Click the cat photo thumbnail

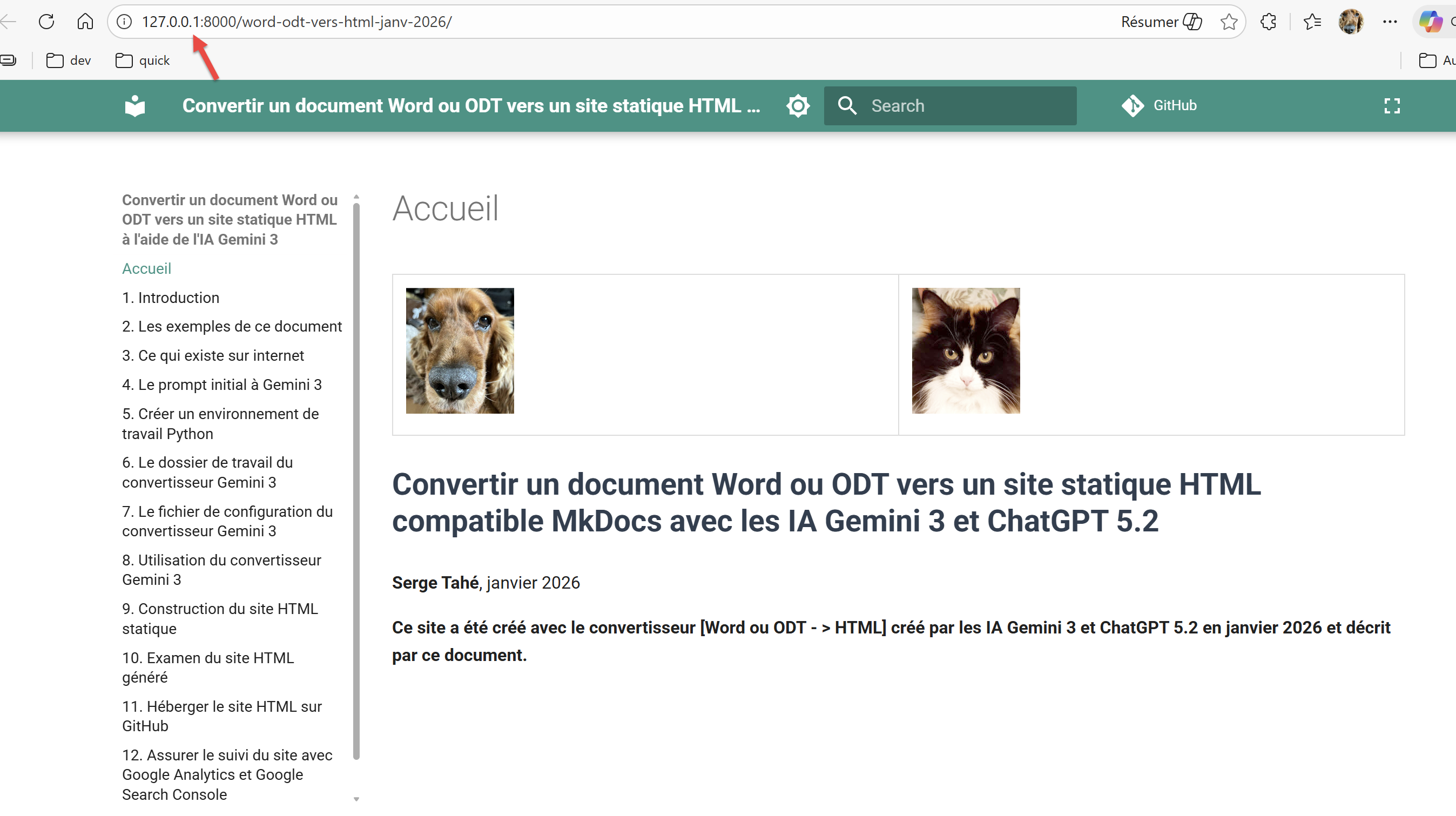coord(966,351)
